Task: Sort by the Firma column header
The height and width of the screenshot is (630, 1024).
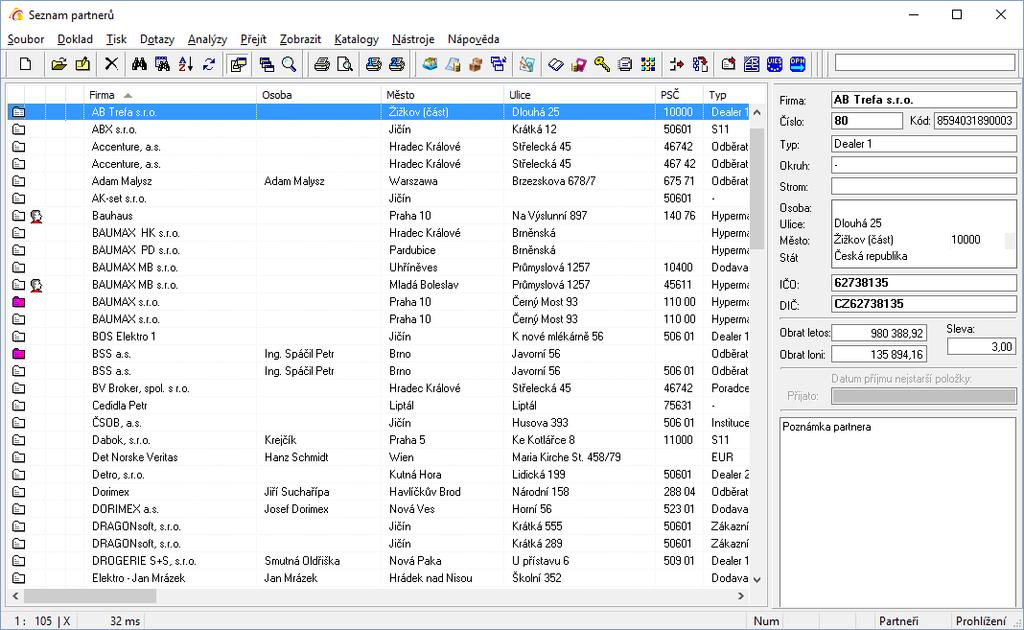Action: tap(170, 95)
